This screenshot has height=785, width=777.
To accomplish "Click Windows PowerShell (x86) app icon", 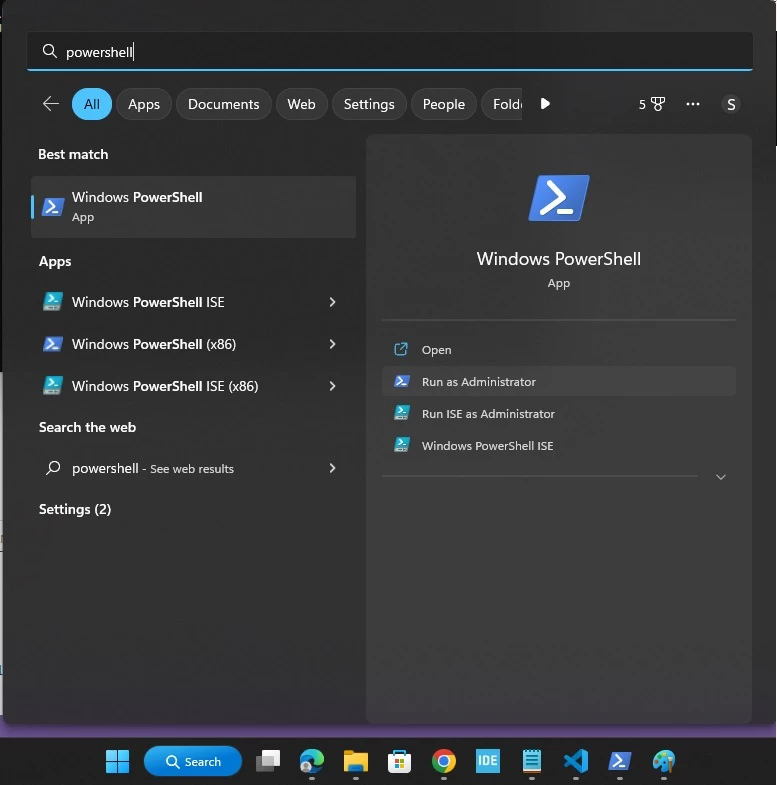I will (53, 344).
